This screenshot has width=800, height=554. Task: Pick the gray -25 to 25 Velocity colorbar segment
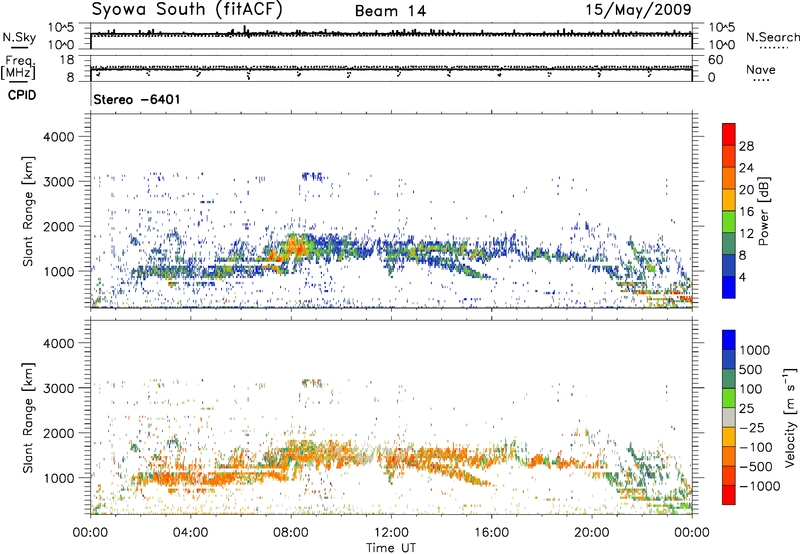click(729, 417)
